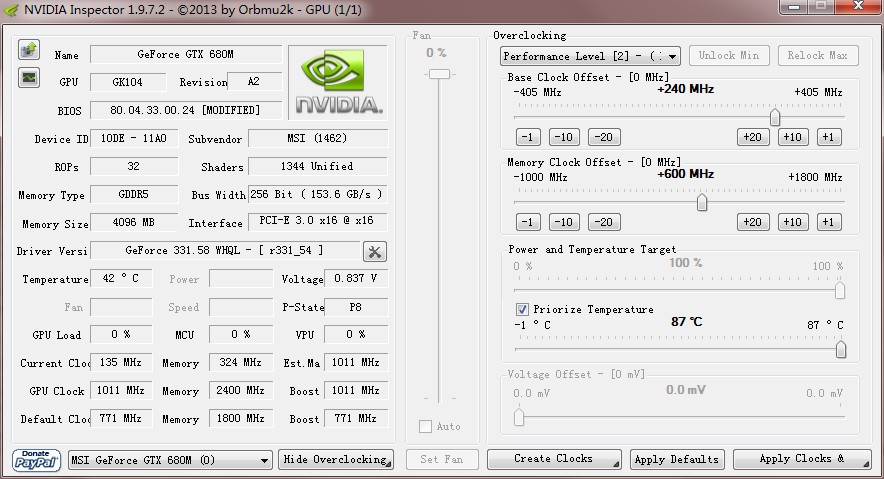Viewport: 884px width, 479px height.
Task: Click the Bus Width field 256 Bit
Action: click(318, 194)
